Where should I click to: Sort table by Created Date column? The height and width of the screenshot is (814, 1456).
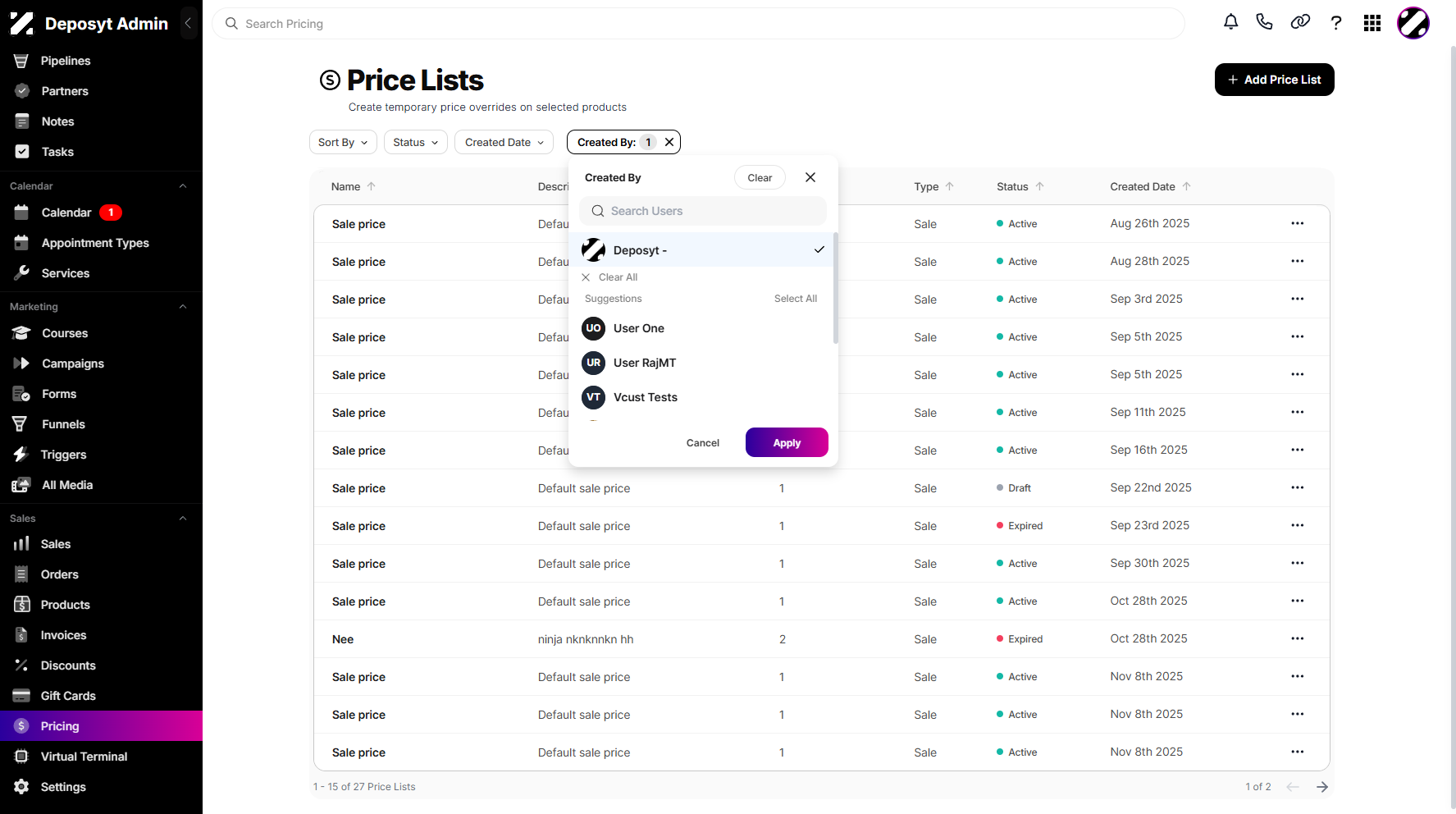click(x=1150, y=186)
